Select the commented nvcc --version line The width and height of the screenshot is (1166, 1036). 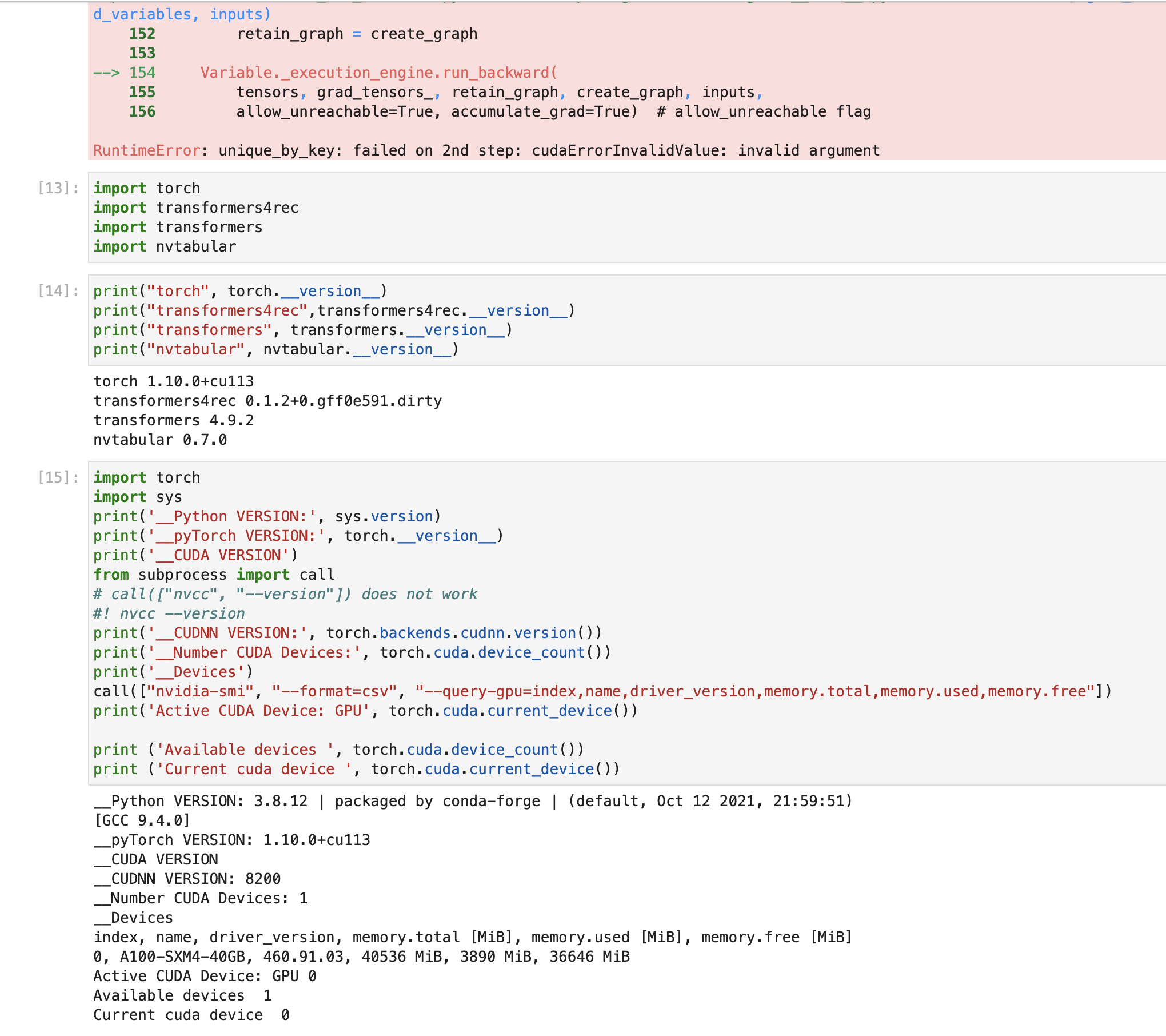[169, 613]
